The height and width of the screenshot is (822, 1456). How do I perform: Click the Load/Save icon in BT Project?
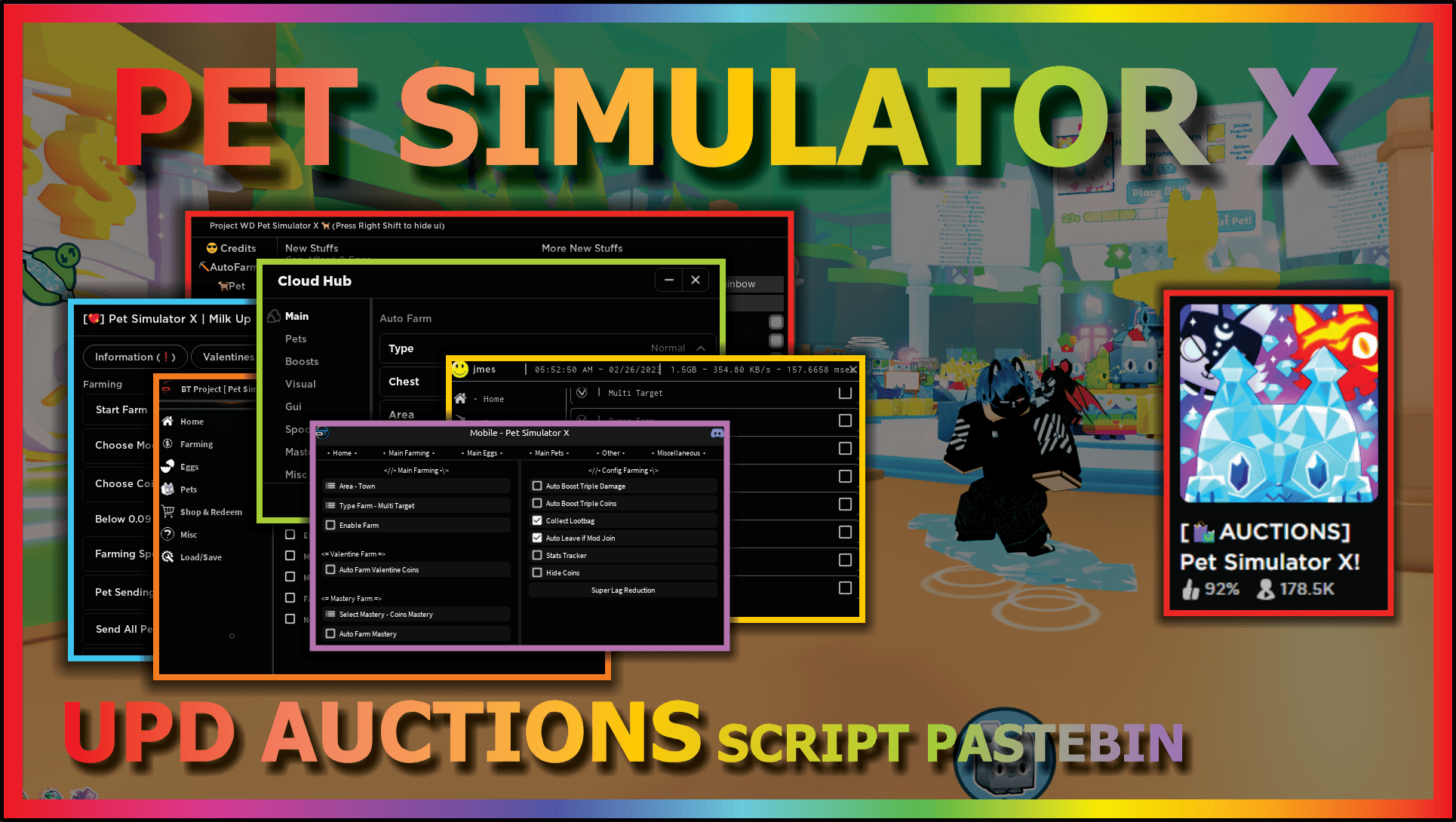point(167,558)
